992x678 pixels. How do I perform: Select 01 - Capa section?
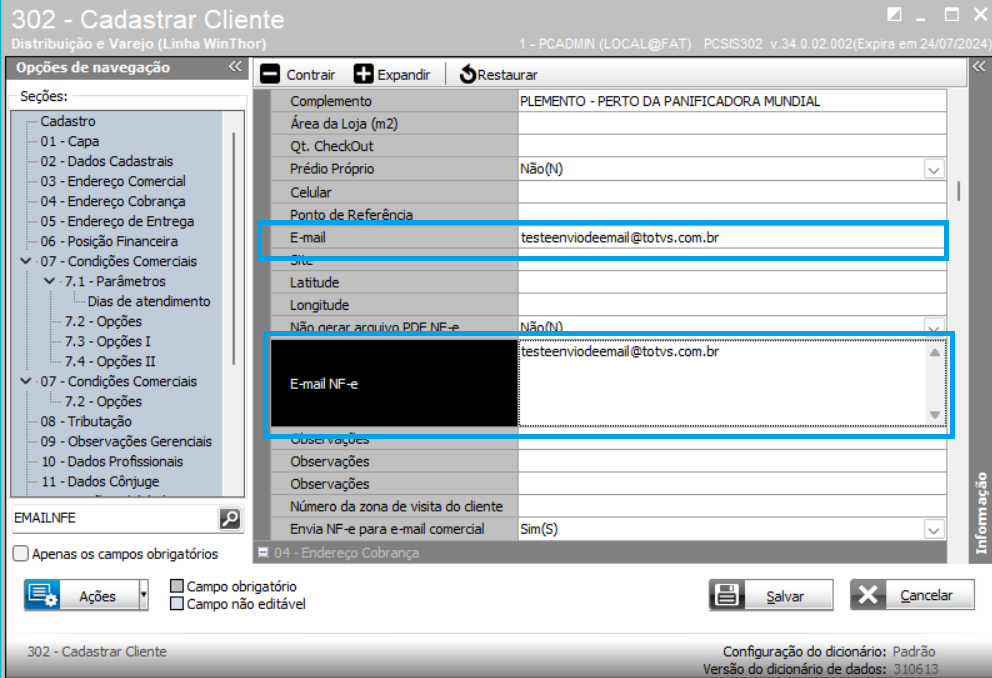click(x=70, y=141)
